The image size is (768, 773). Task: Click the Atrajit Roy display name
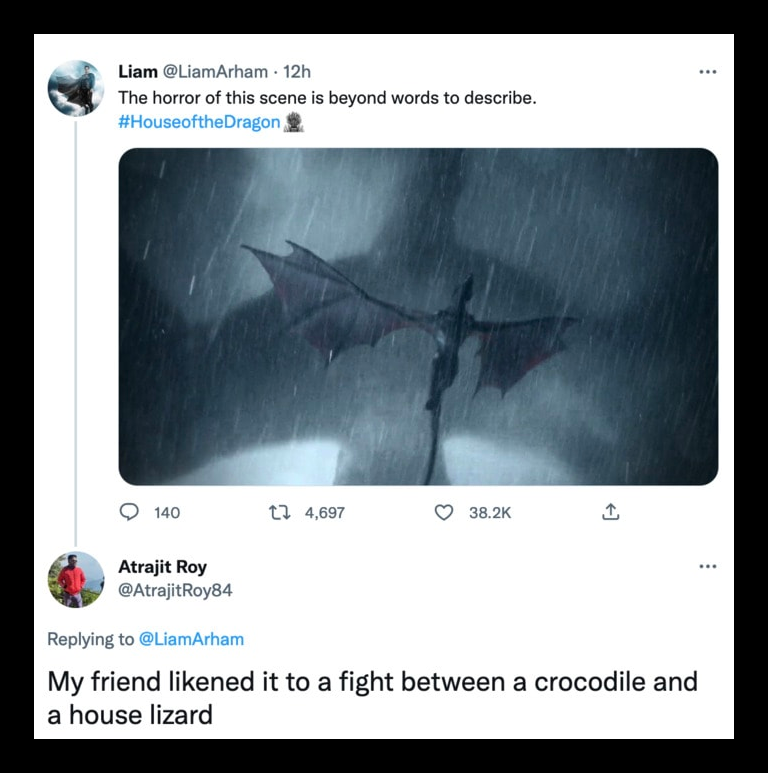[x=163, y=567]
